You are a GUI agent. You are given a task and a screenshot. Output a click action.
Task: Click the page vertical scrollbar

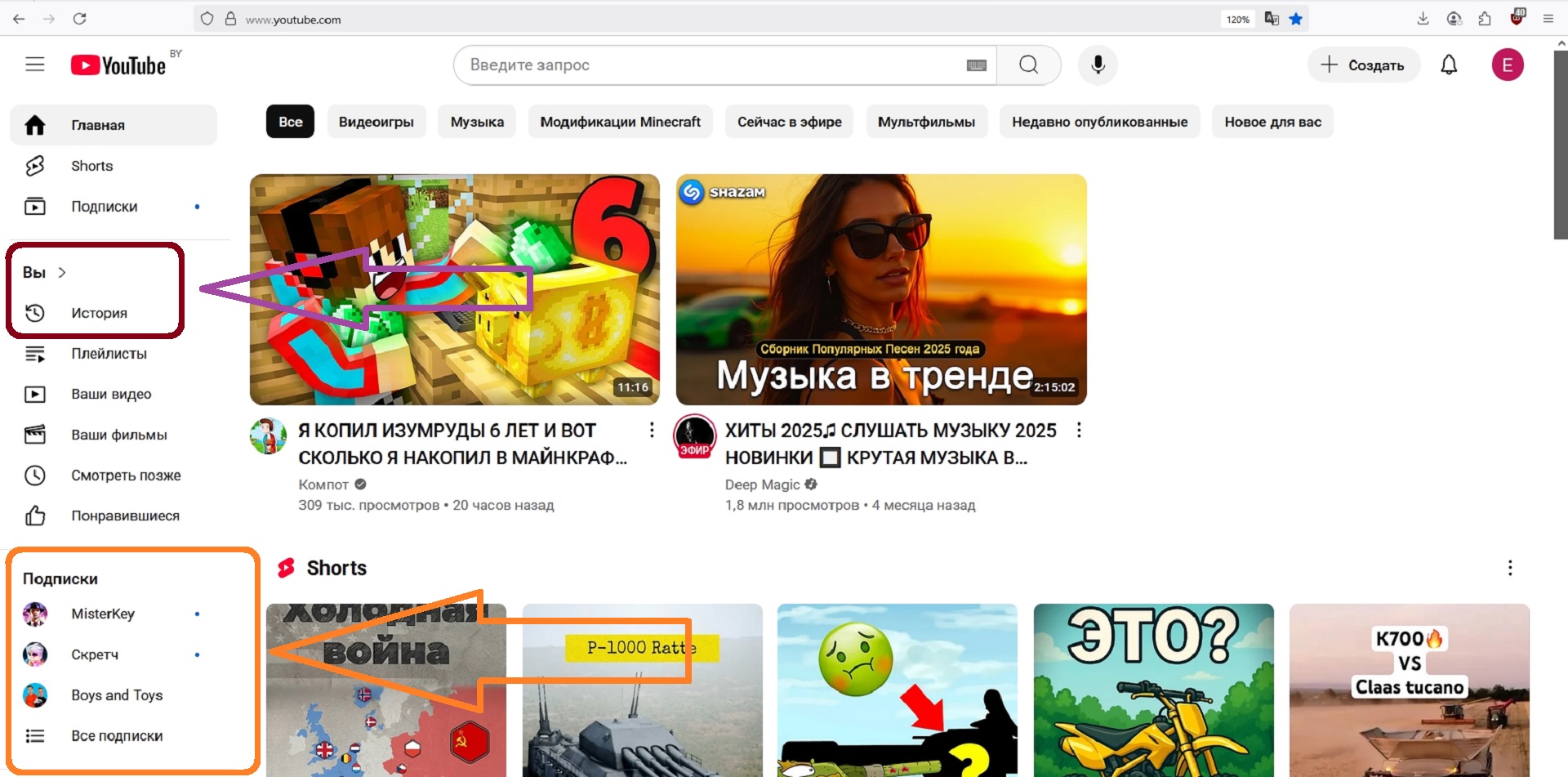[1561, 147]
